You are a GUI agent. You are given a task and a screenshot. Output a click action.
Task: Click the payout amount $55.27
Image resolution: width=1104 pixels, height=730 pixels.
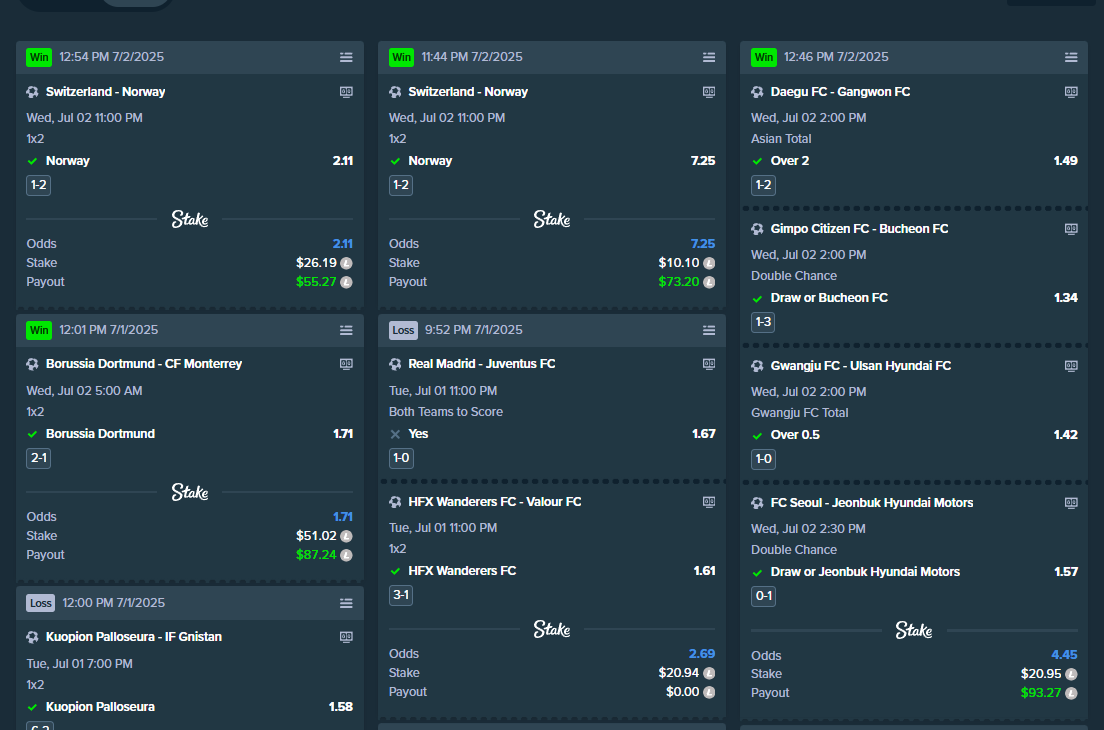[316, 282]
